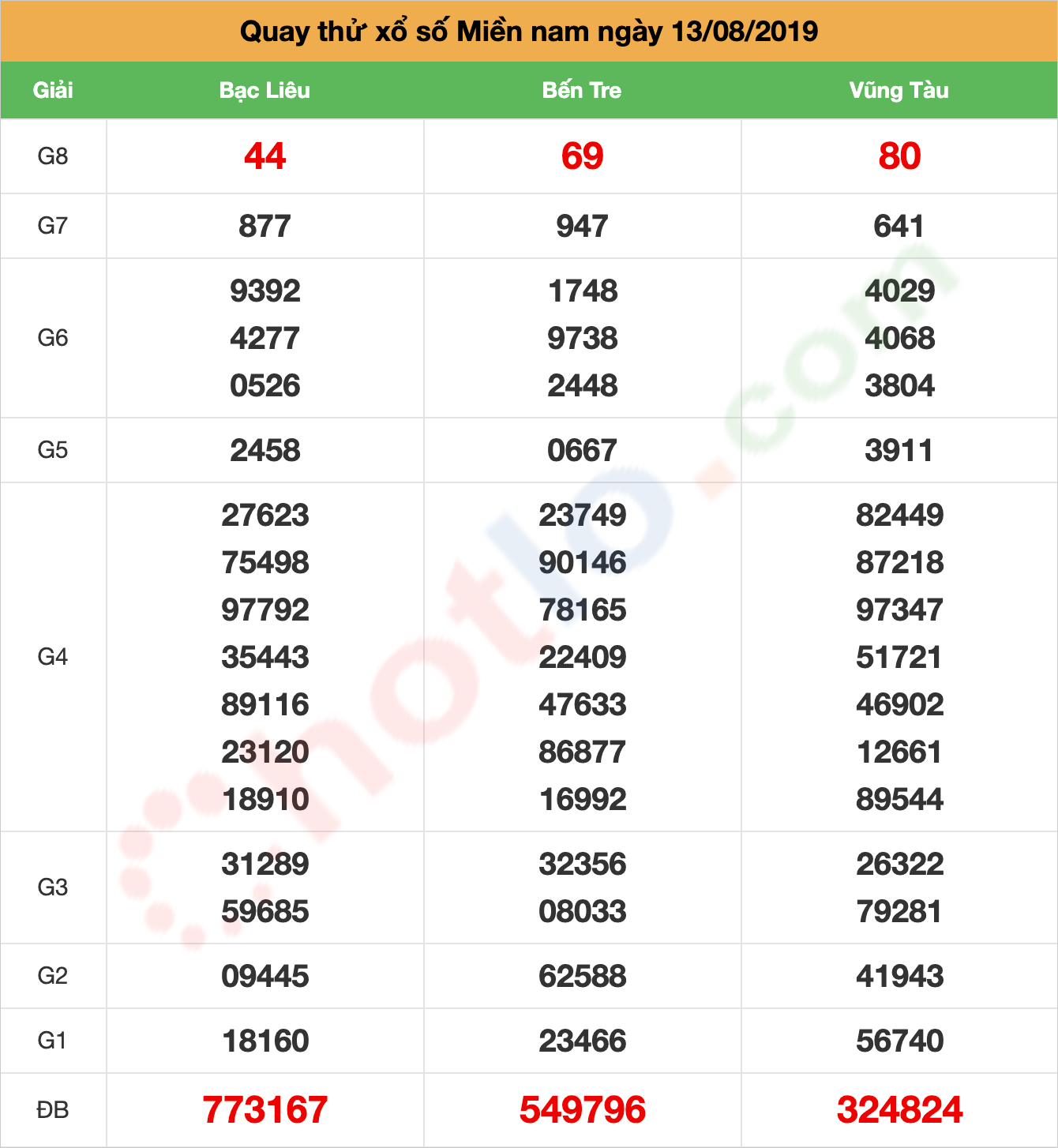Select G4 value 82449
The width and height of the screenshot is (1058, 1148).
pos(899,516)
